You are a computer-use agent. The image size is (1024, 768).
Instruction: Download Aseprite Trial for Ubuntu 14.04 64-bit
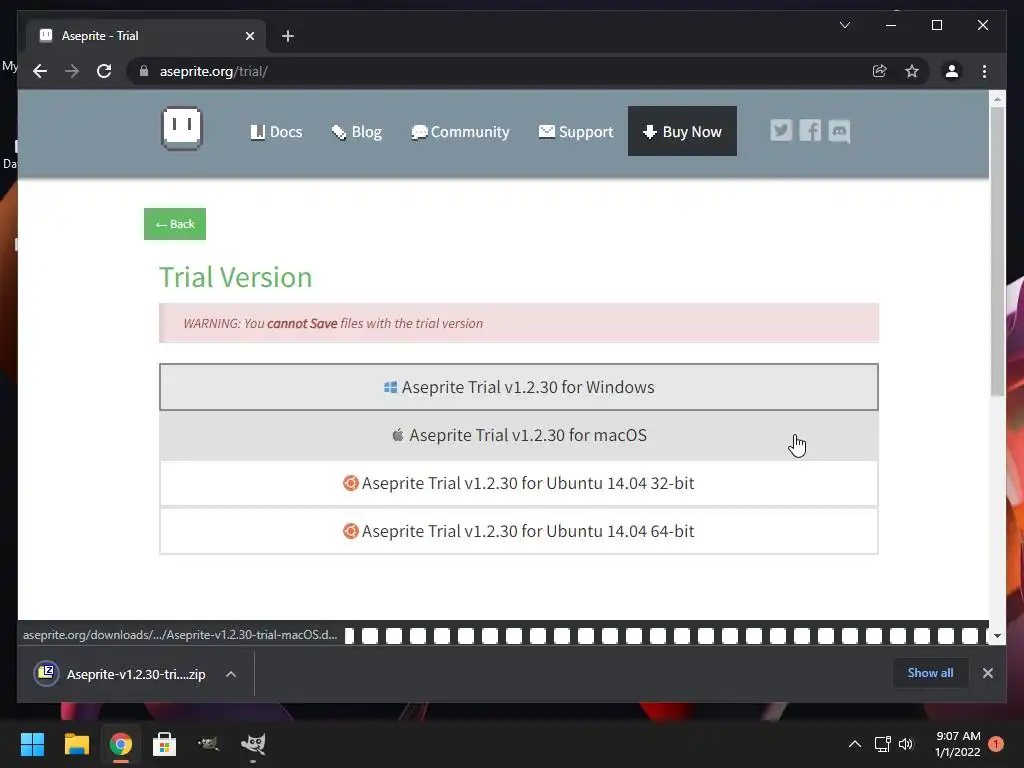(x=519, y=532)
